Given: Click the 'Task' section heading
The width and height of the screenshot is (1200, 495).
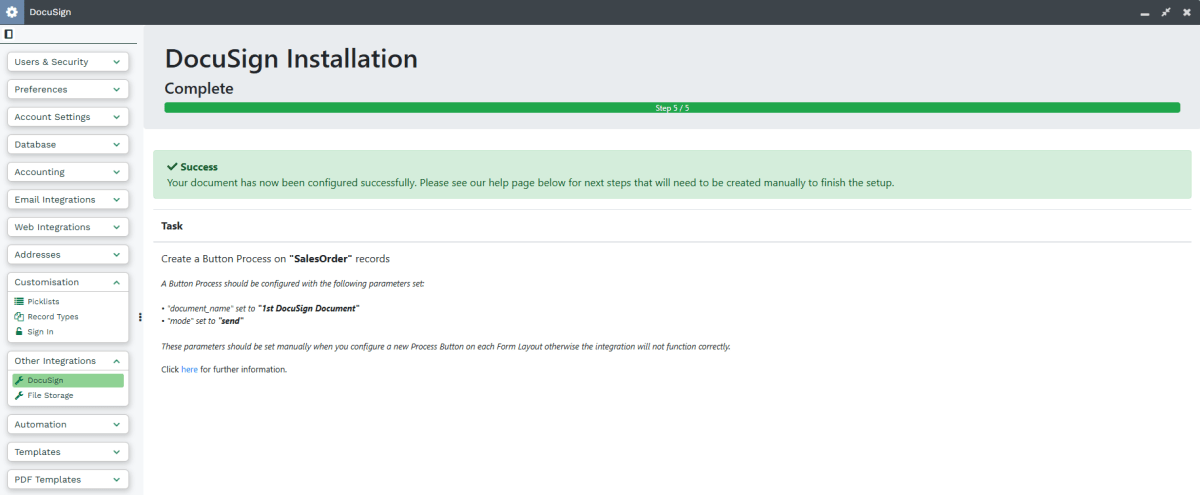Looking at the screenshot, I should [172, 226].
